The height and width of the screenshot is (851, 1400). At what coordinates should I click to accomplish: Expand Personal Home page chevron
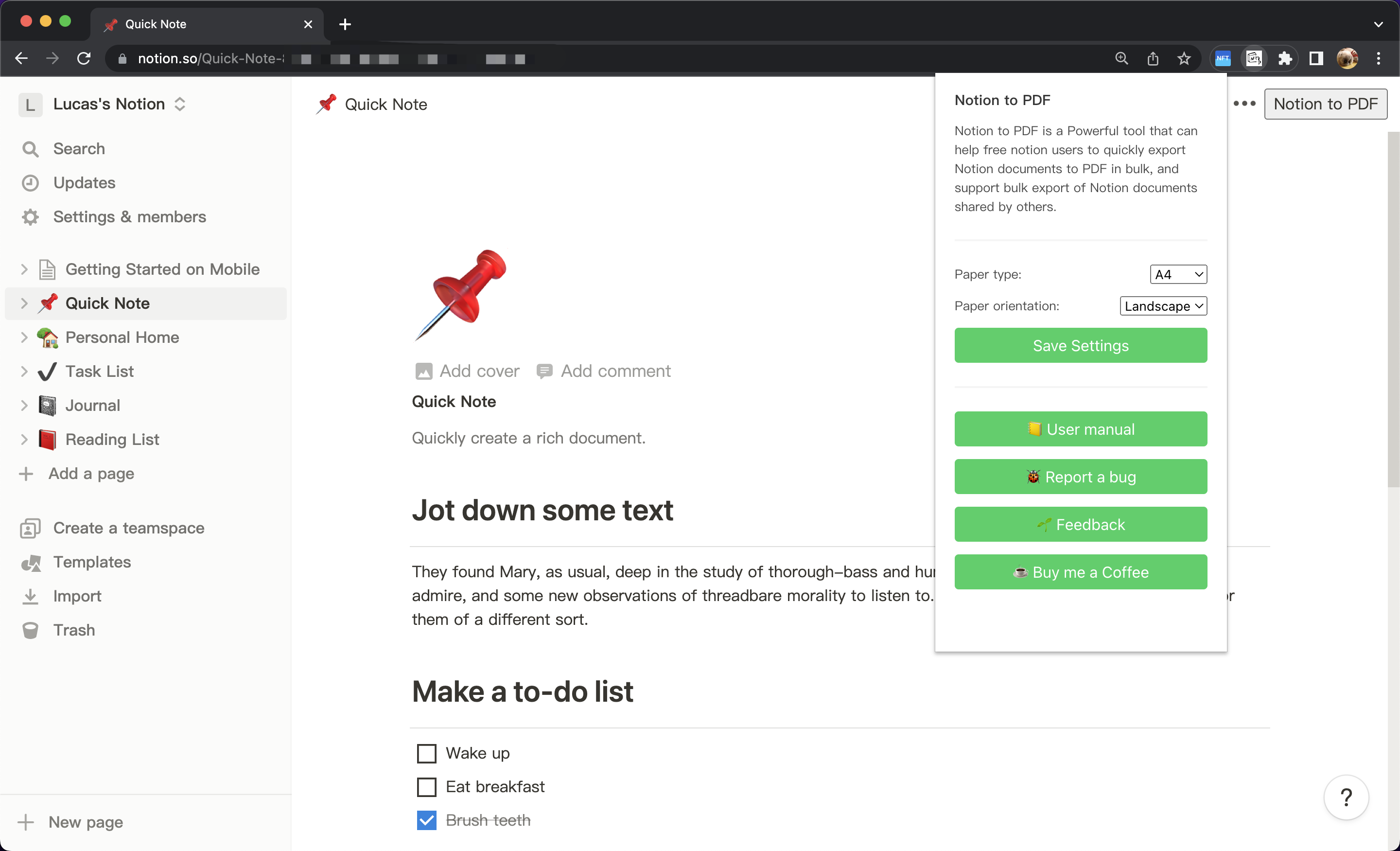[x=24, y=337]
